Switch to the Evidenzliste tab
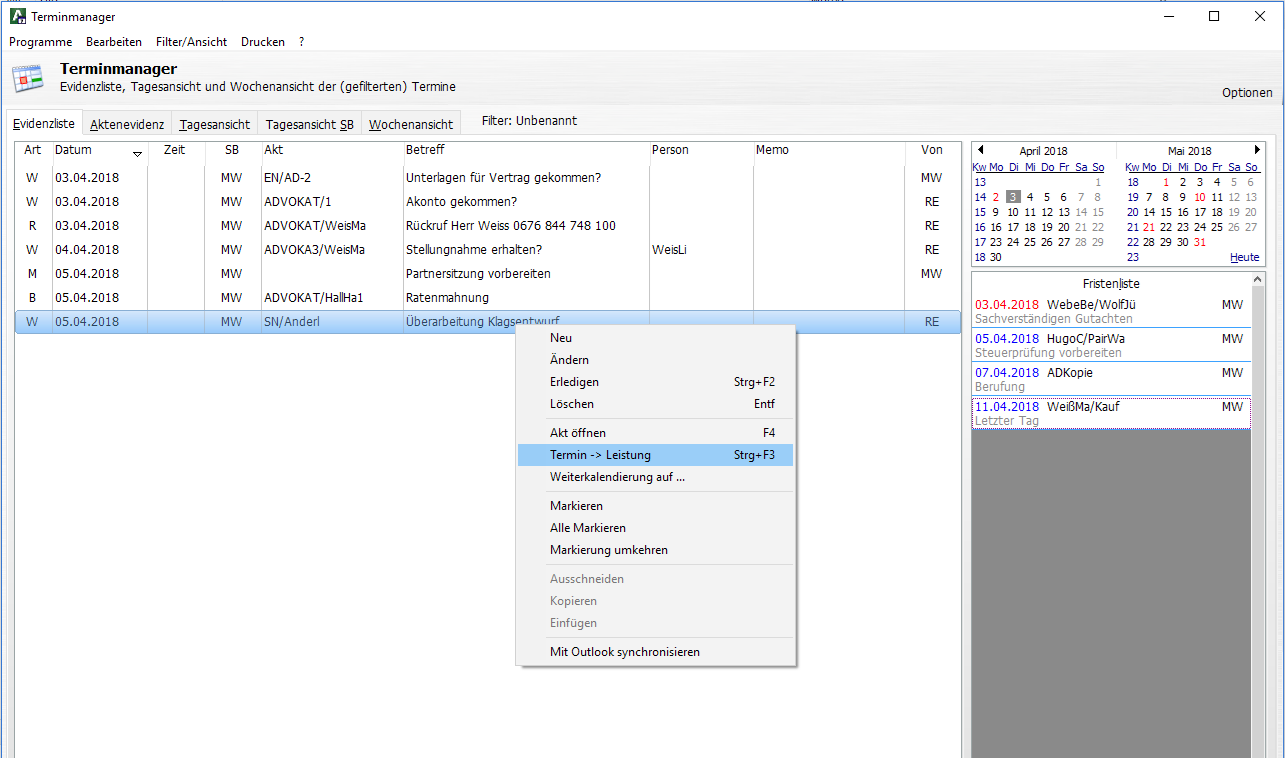 44,123
